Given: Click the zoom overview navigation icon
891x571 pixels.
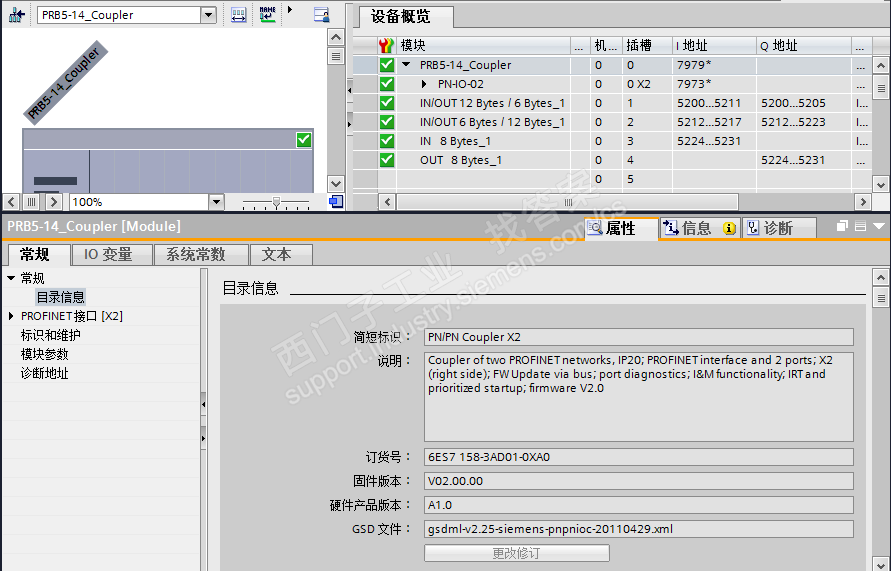Looking at the screenshot, I should point(336,202).
